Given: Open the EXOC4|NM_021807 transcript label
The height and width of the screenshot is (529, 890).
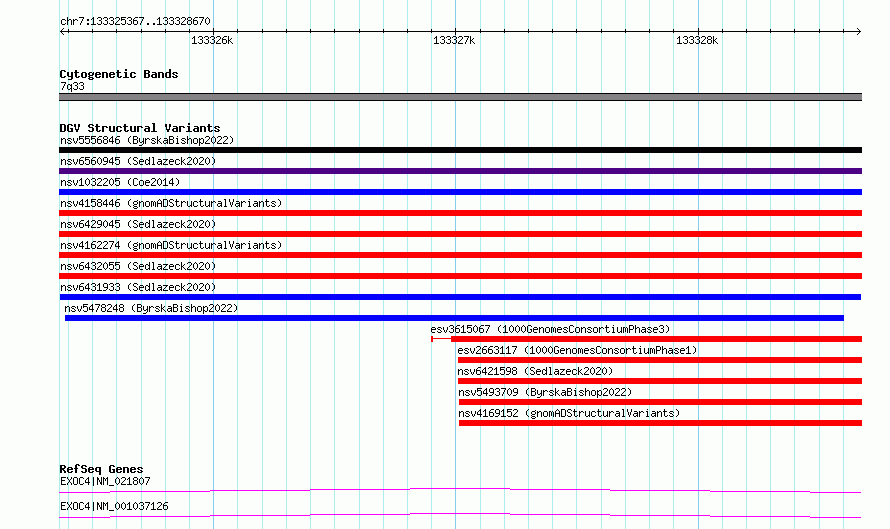Looking at the screenshot, I should coord(105,481).
